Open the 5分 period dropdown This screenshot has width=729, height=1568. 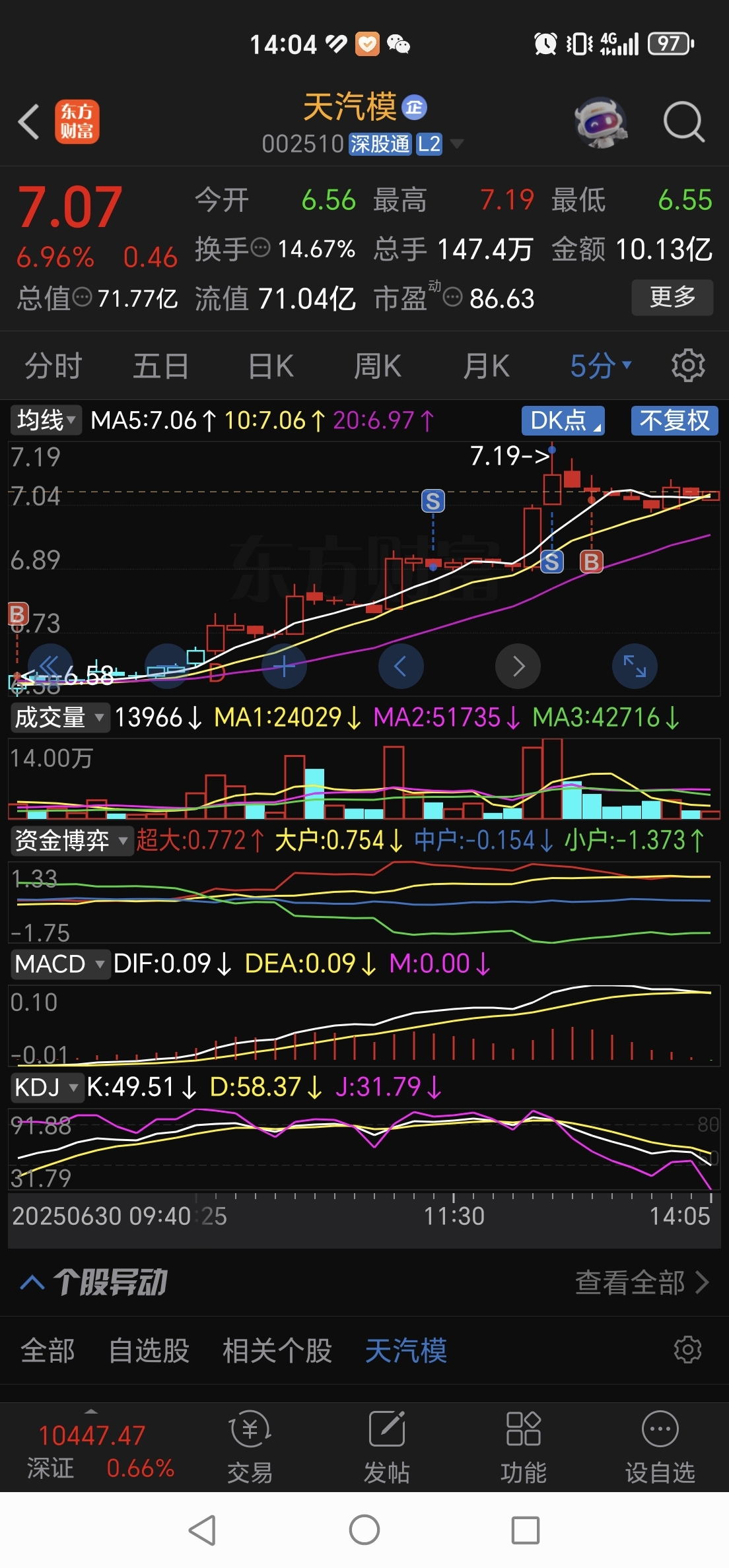pyautogui.click(x=601, y=366)
